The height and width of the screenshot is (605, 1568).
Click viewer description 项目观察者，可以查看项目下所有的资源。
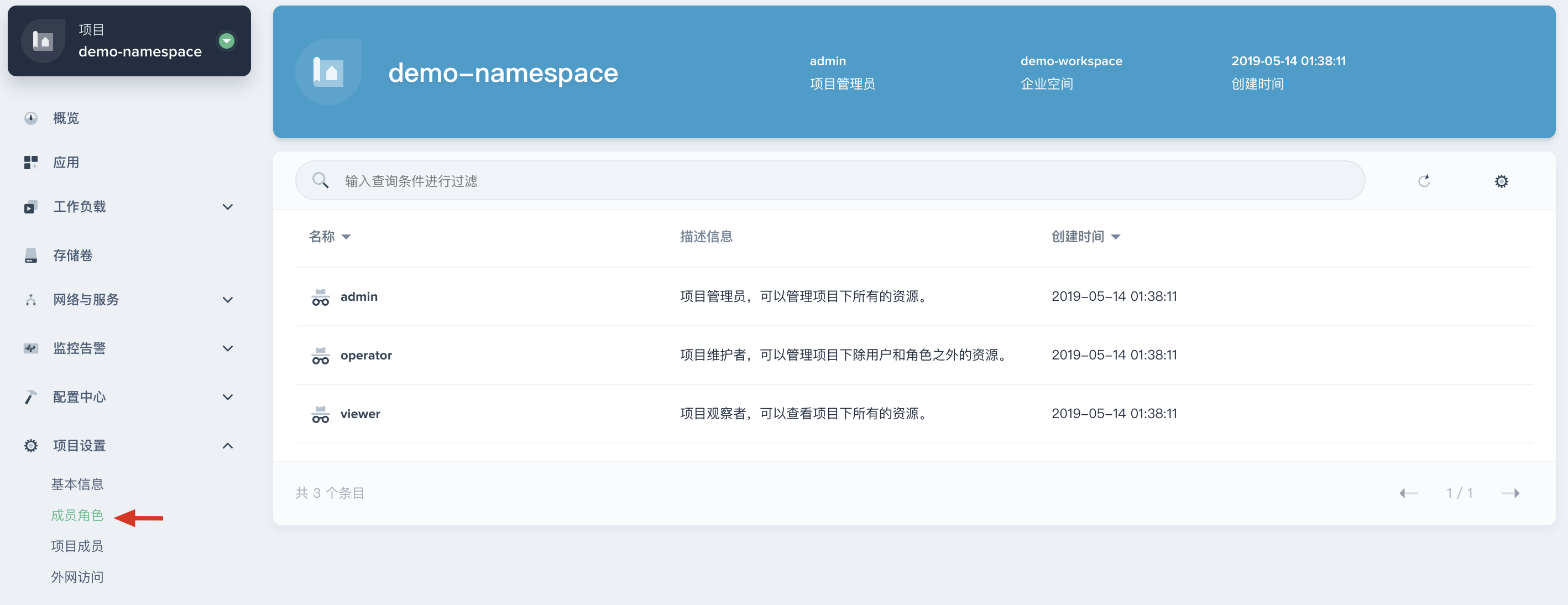click(x=804, y=413)
